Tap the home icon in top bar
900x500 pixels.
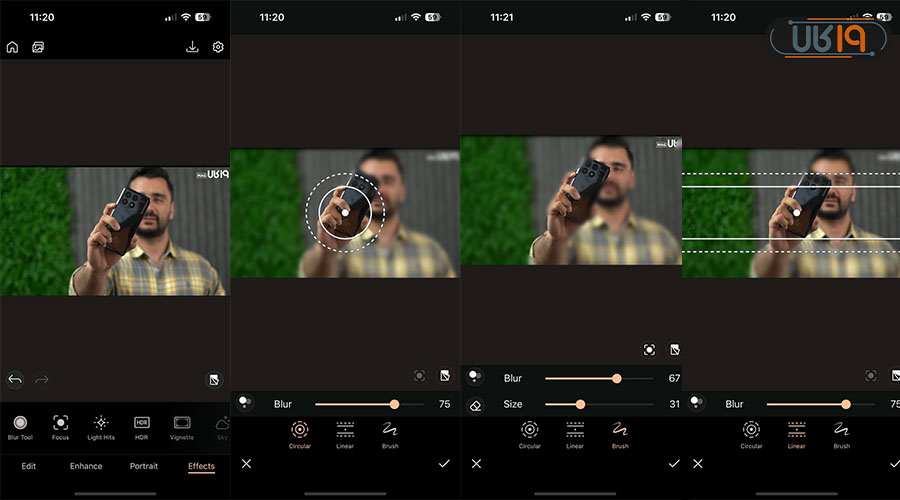tap(12, 47)
